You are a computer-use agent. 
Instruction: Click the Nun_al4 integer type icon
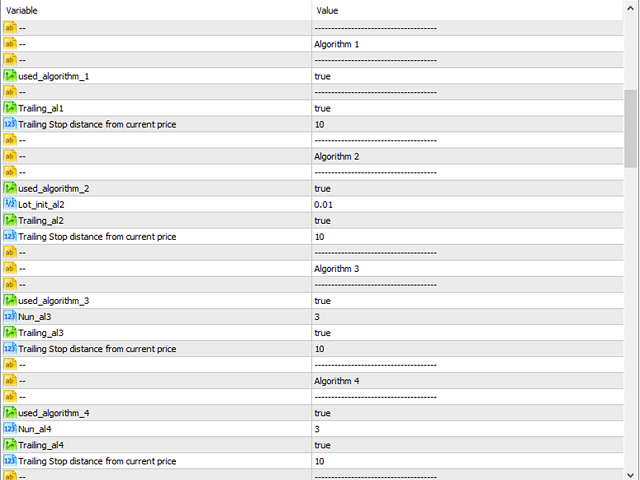point(9,429)
